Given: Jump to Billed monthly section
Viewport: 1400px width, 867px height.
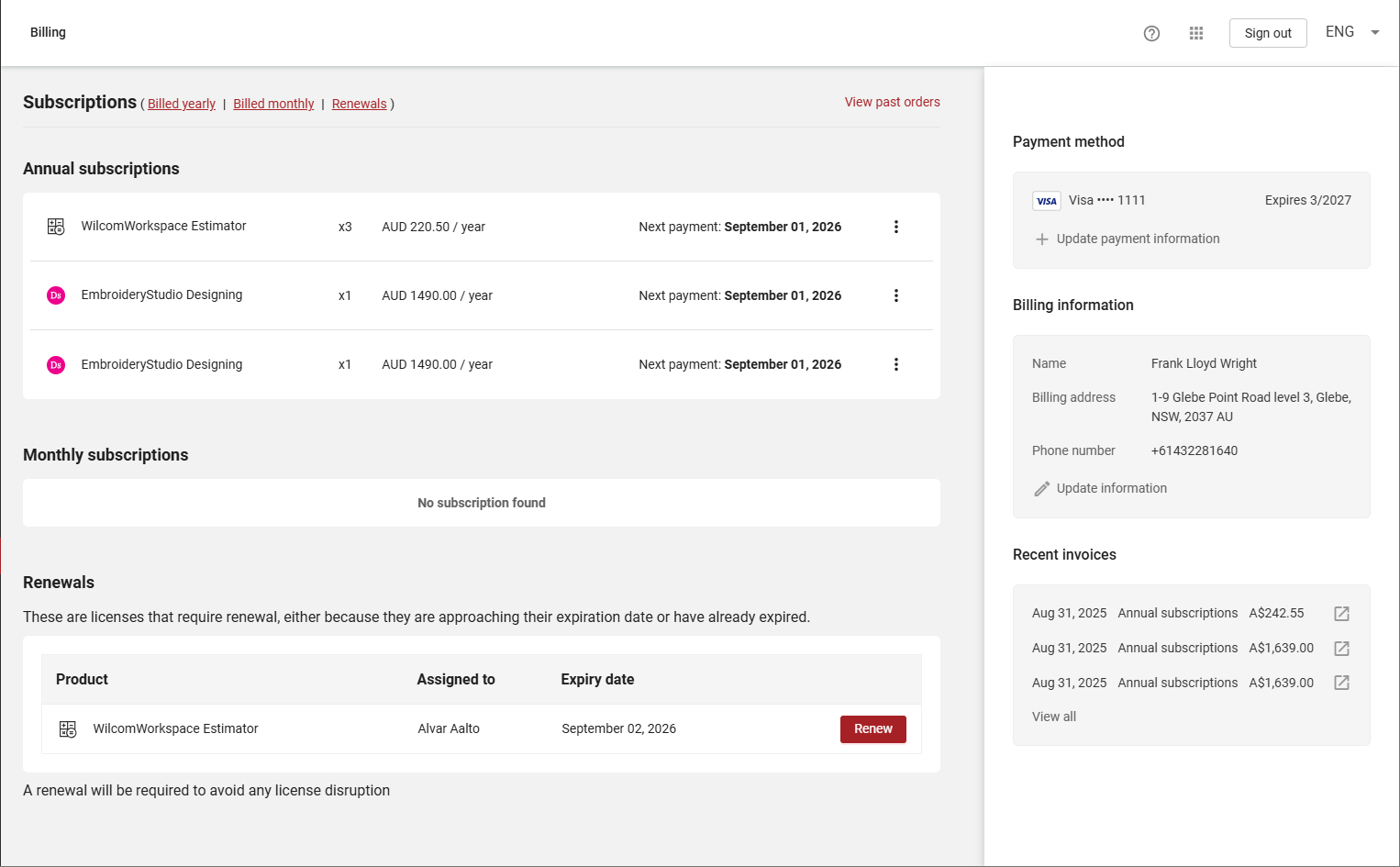Looking at the screenshot, I should click(273, 104).
